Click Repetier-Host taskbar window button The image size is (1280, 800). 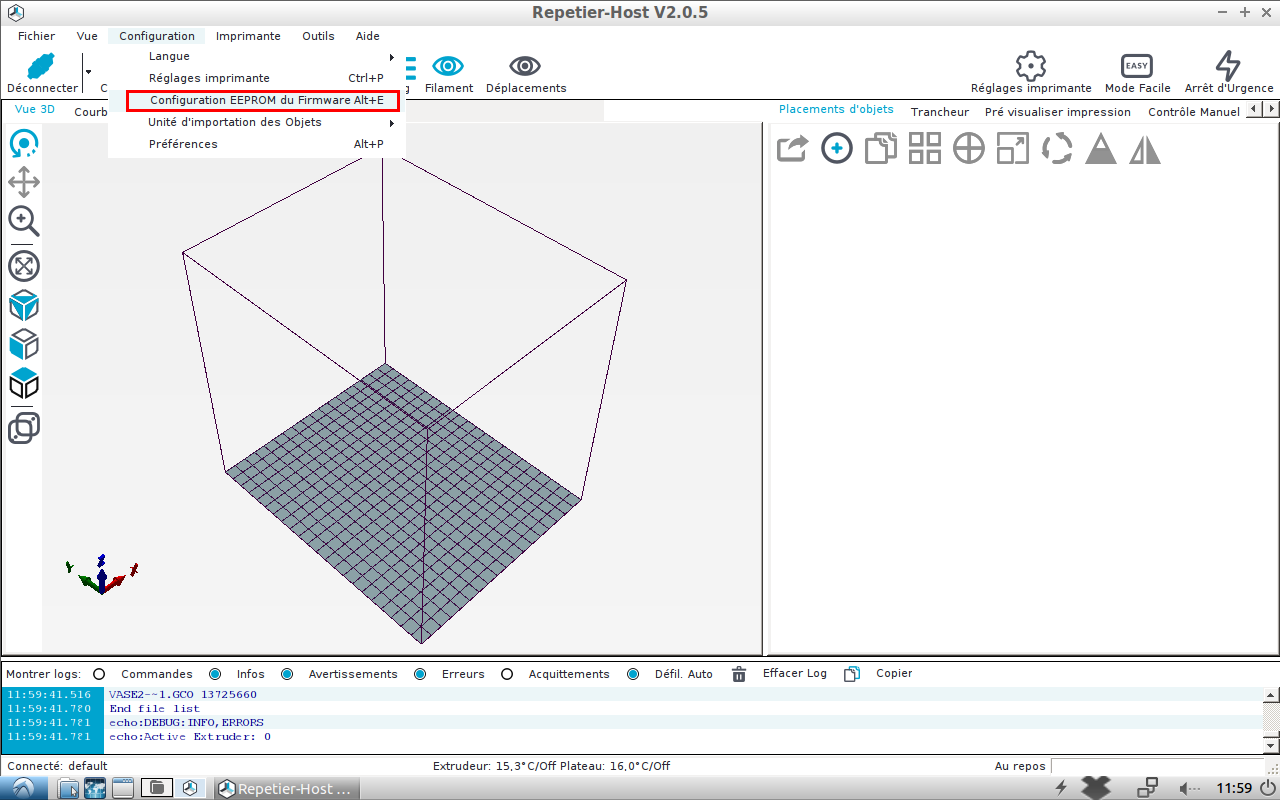click(x=286, y=788)
